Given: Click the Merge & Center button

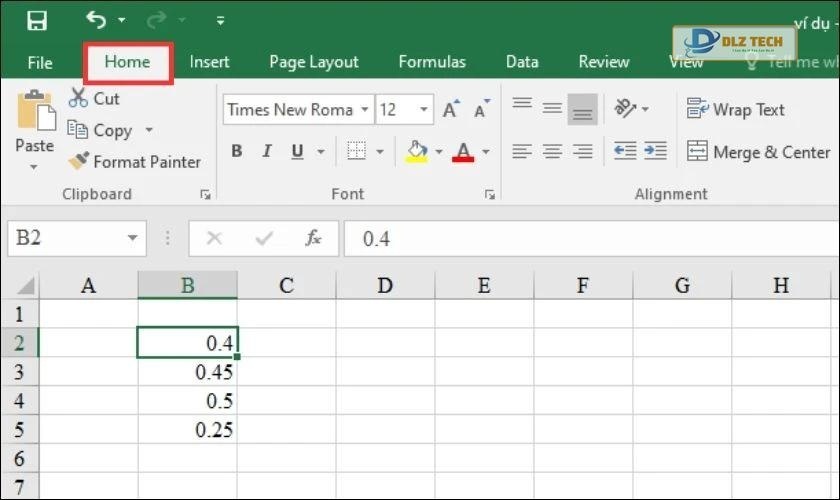Looking at the screenshot, I should [x=759, y=152].
